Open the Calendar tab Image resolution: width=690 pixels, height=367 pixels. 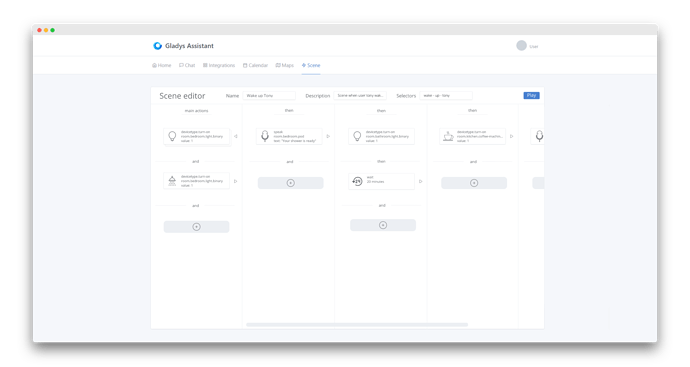pyautogui.click(x=255, y=65)
